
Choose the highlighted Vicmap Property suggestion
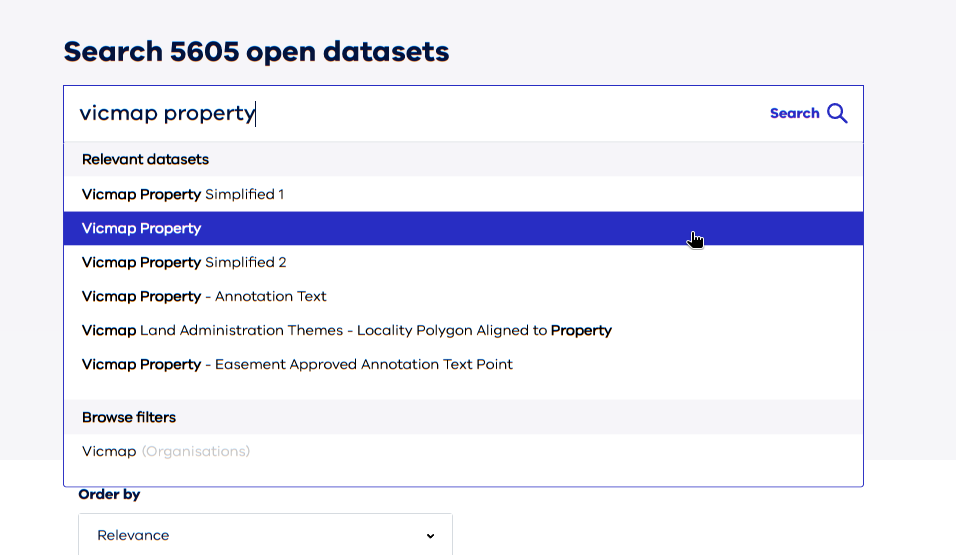(463, 228)
